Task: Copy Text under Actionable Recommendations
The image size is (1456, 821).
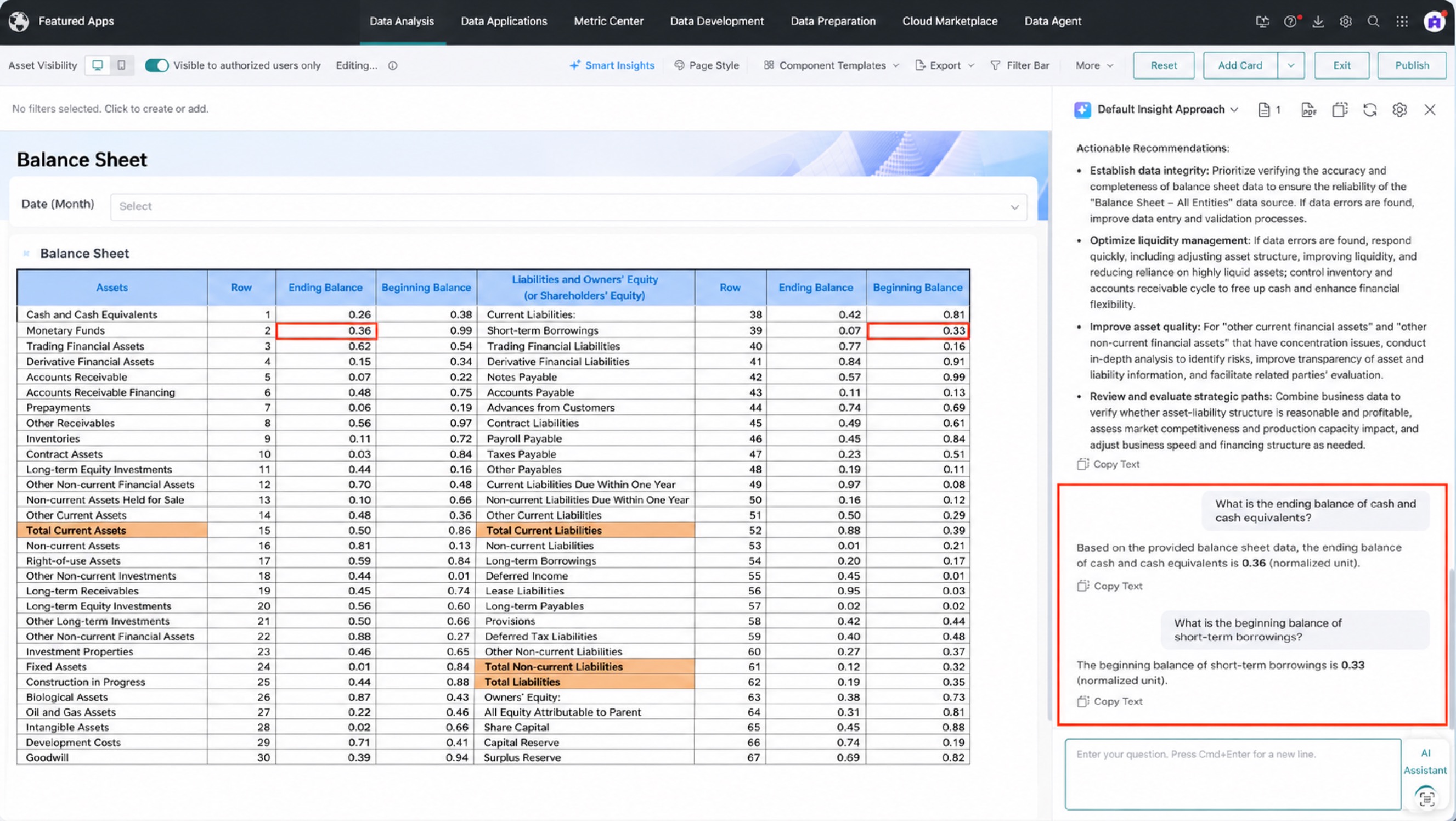Action: [x=1108, y=464]
